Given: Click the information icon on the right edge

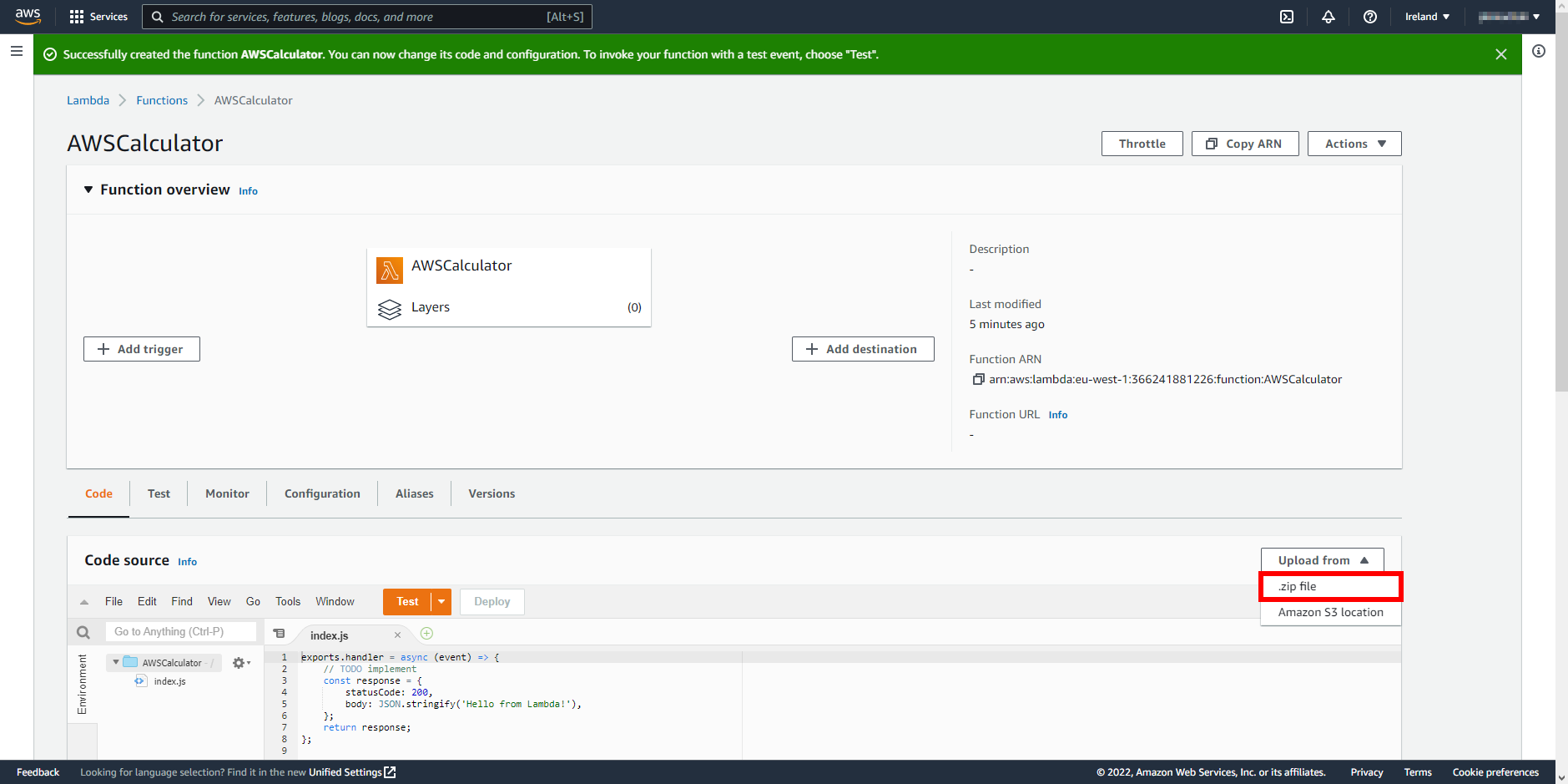Looking at the screenshot, I should (1539, 51).
